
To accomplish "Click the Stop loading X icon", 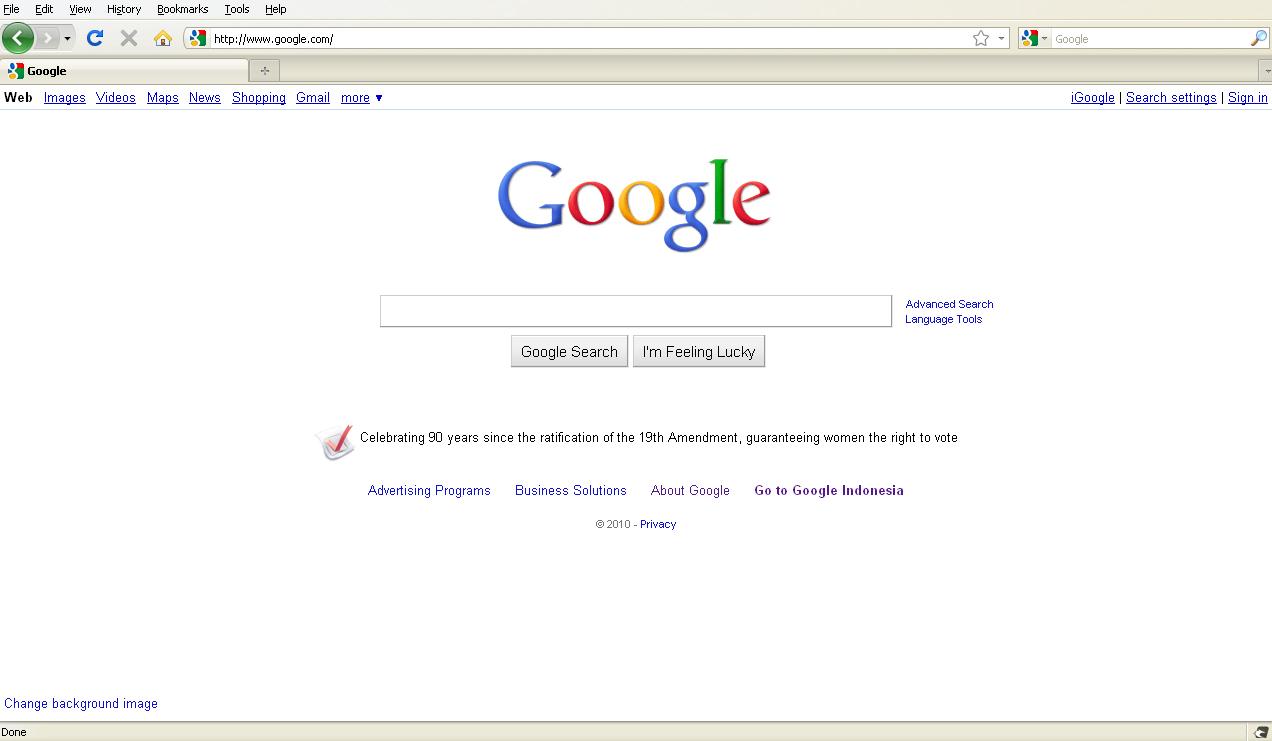I will coord(129,38).
